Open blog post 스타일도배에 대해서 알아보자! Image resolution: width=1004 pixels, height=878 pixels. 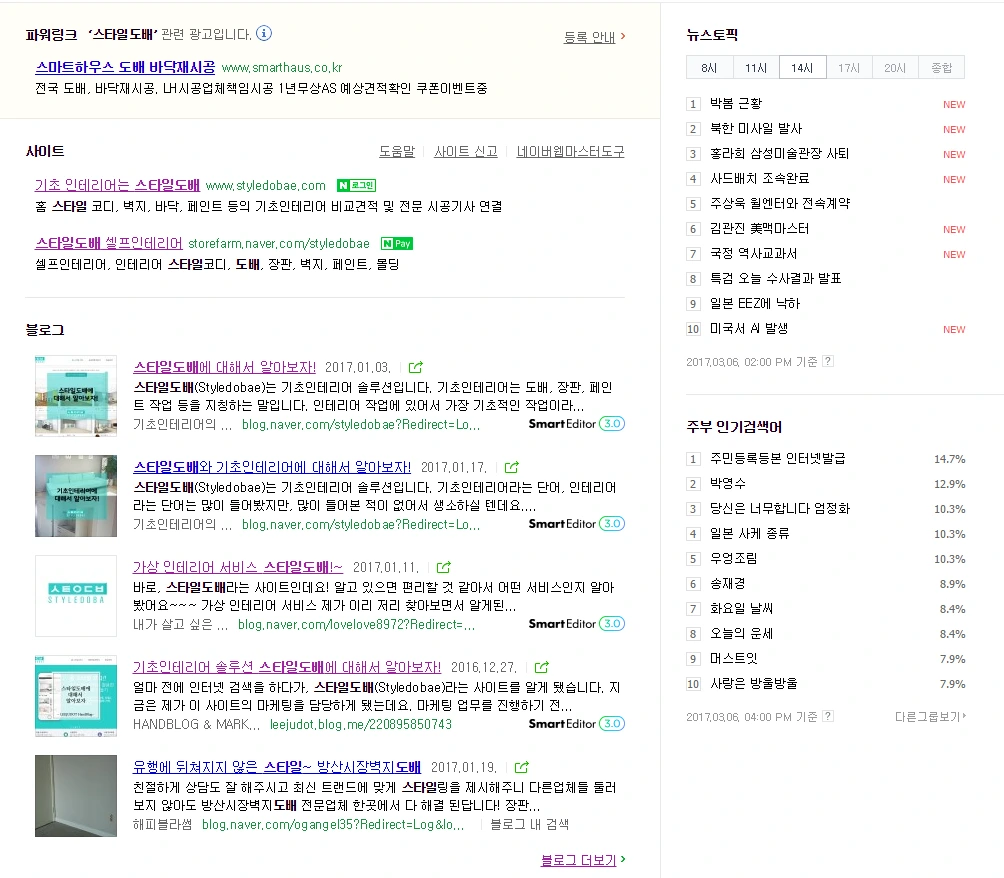tap(224, 367)
